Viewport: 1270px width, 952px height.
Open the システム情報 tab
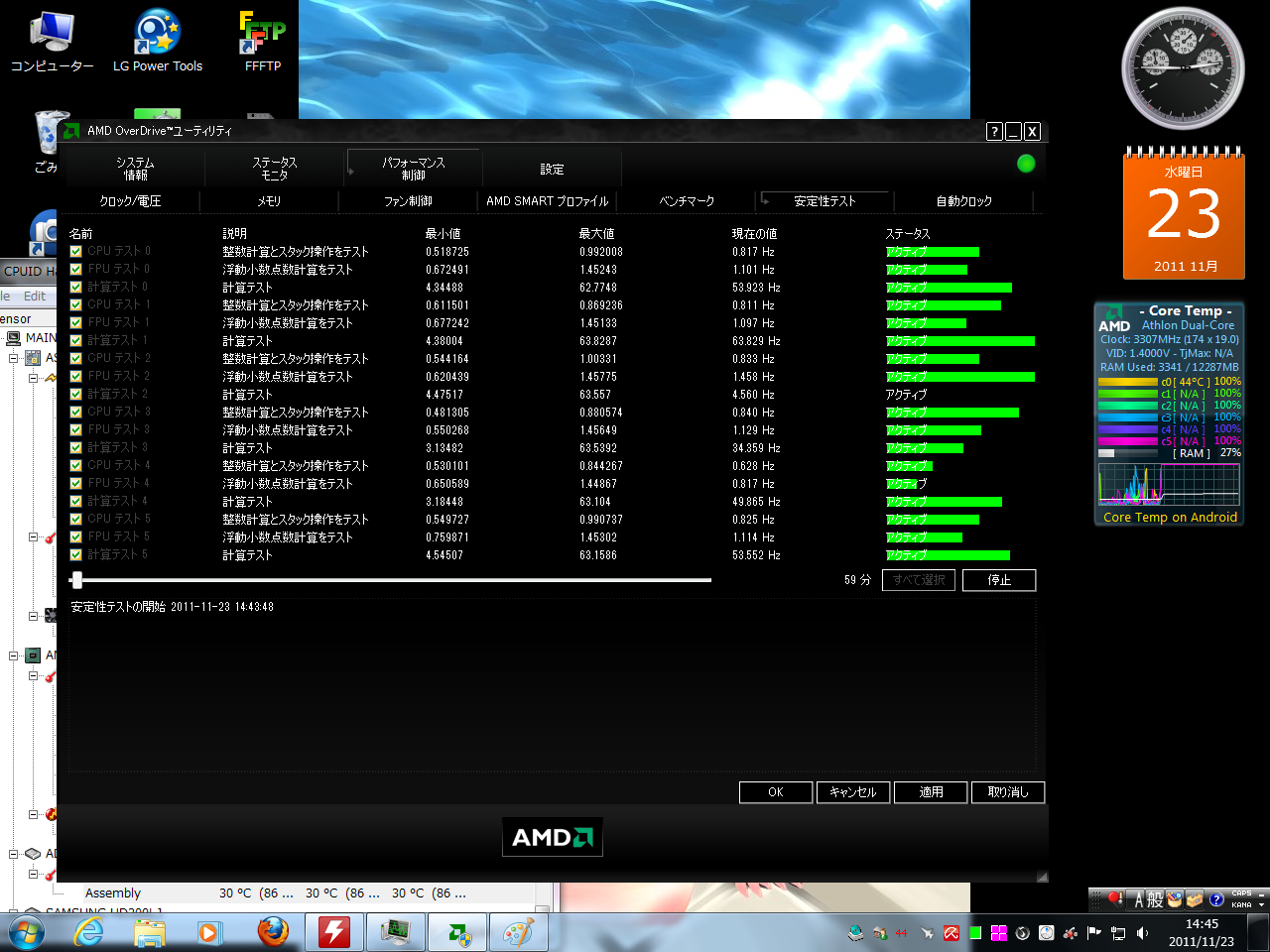[135, 169]
